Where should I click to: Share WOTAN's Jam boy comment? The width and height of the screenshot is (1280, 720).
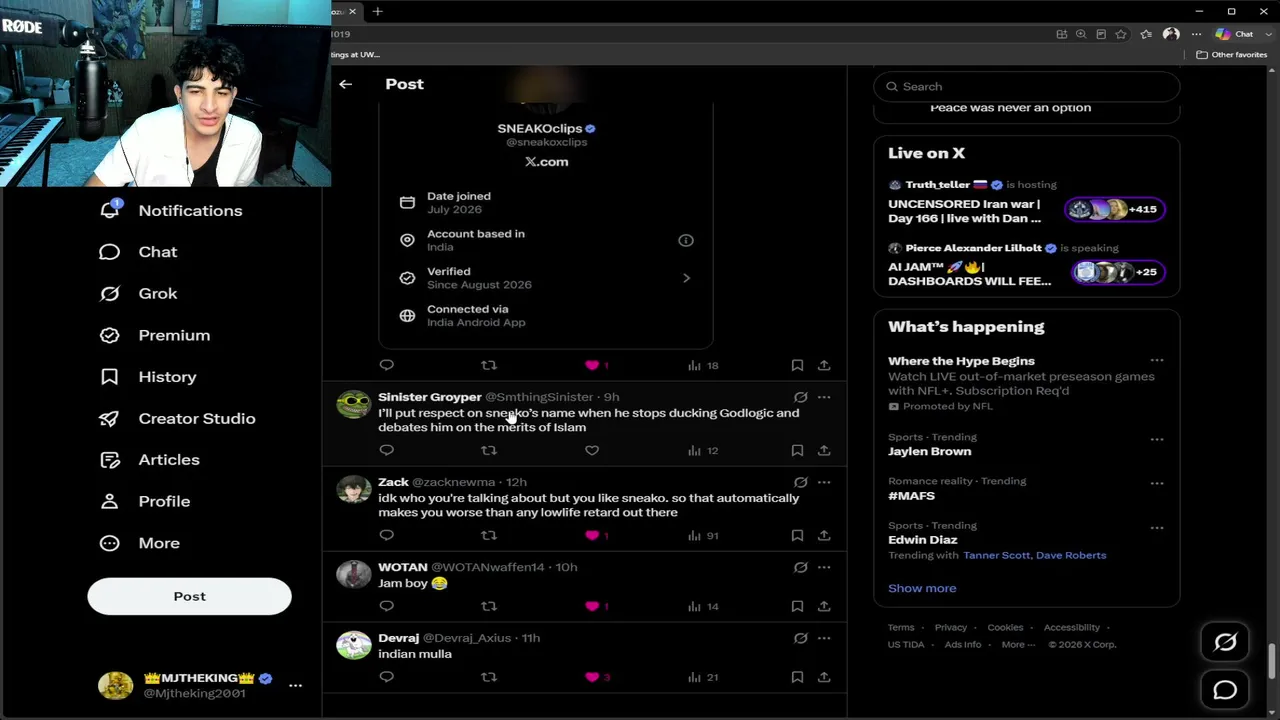(x=824, y=606)
